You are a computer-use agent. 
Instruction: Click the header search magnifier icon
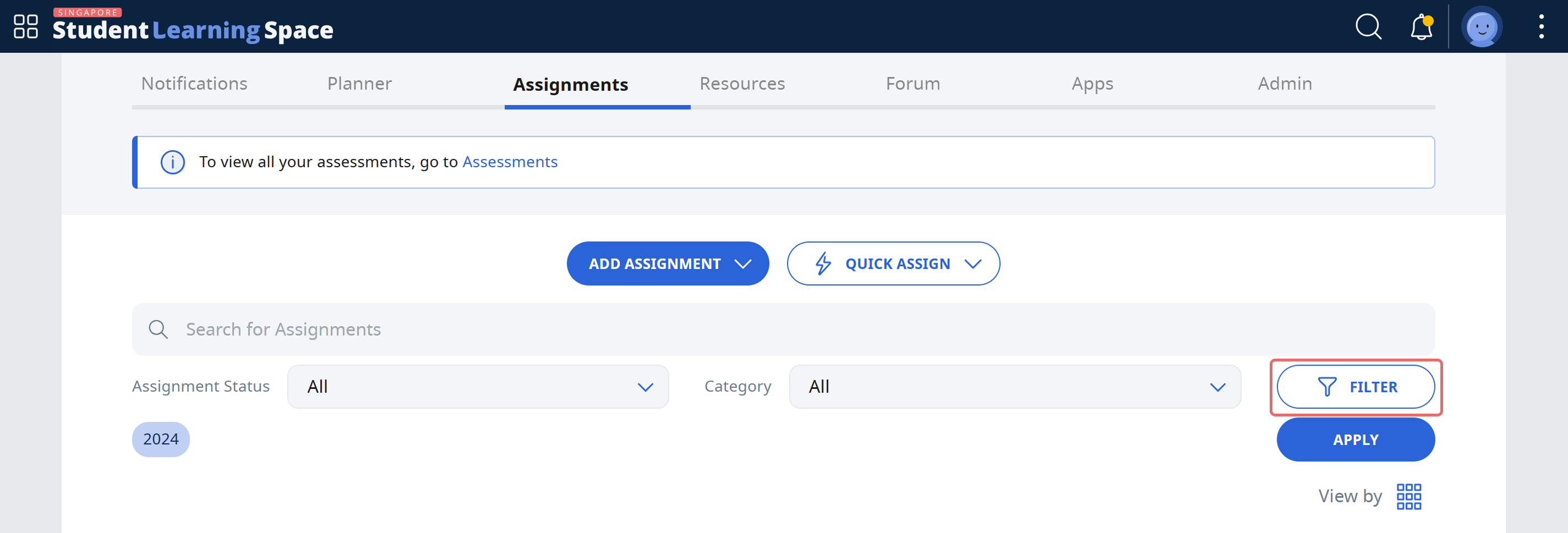tap(1368, 27)
